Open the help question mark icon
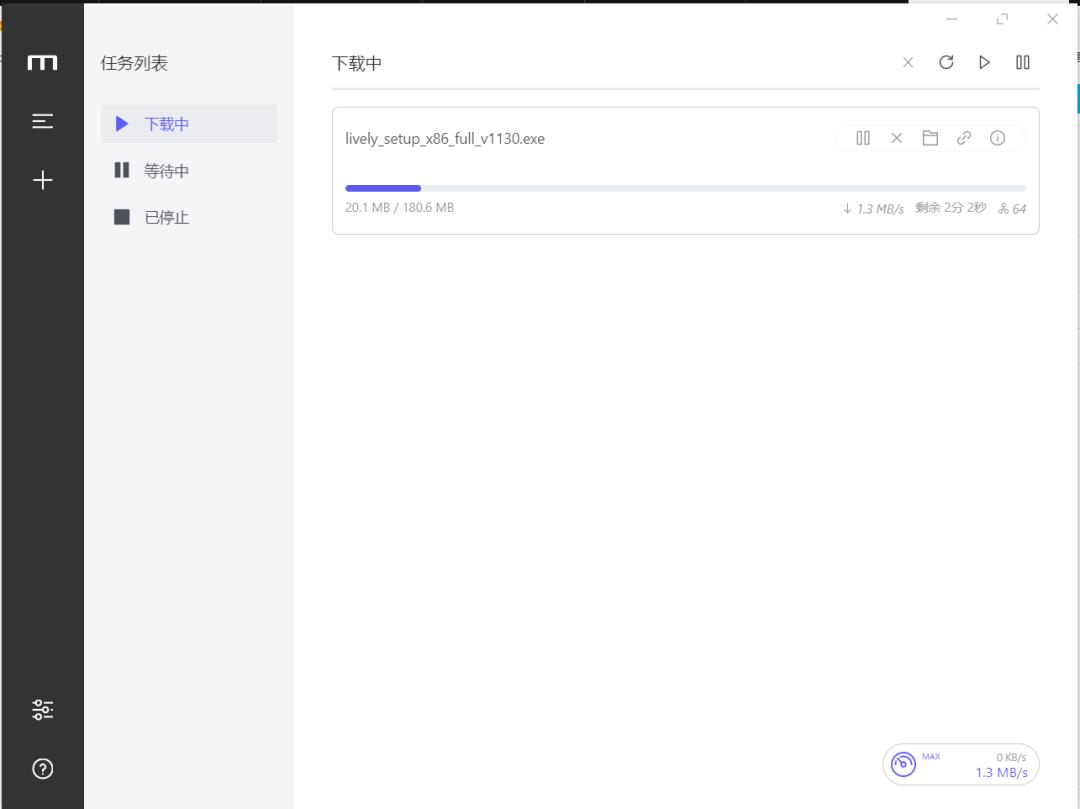The width and height of the screenshot is (1080, 809). tap(42, 768)
